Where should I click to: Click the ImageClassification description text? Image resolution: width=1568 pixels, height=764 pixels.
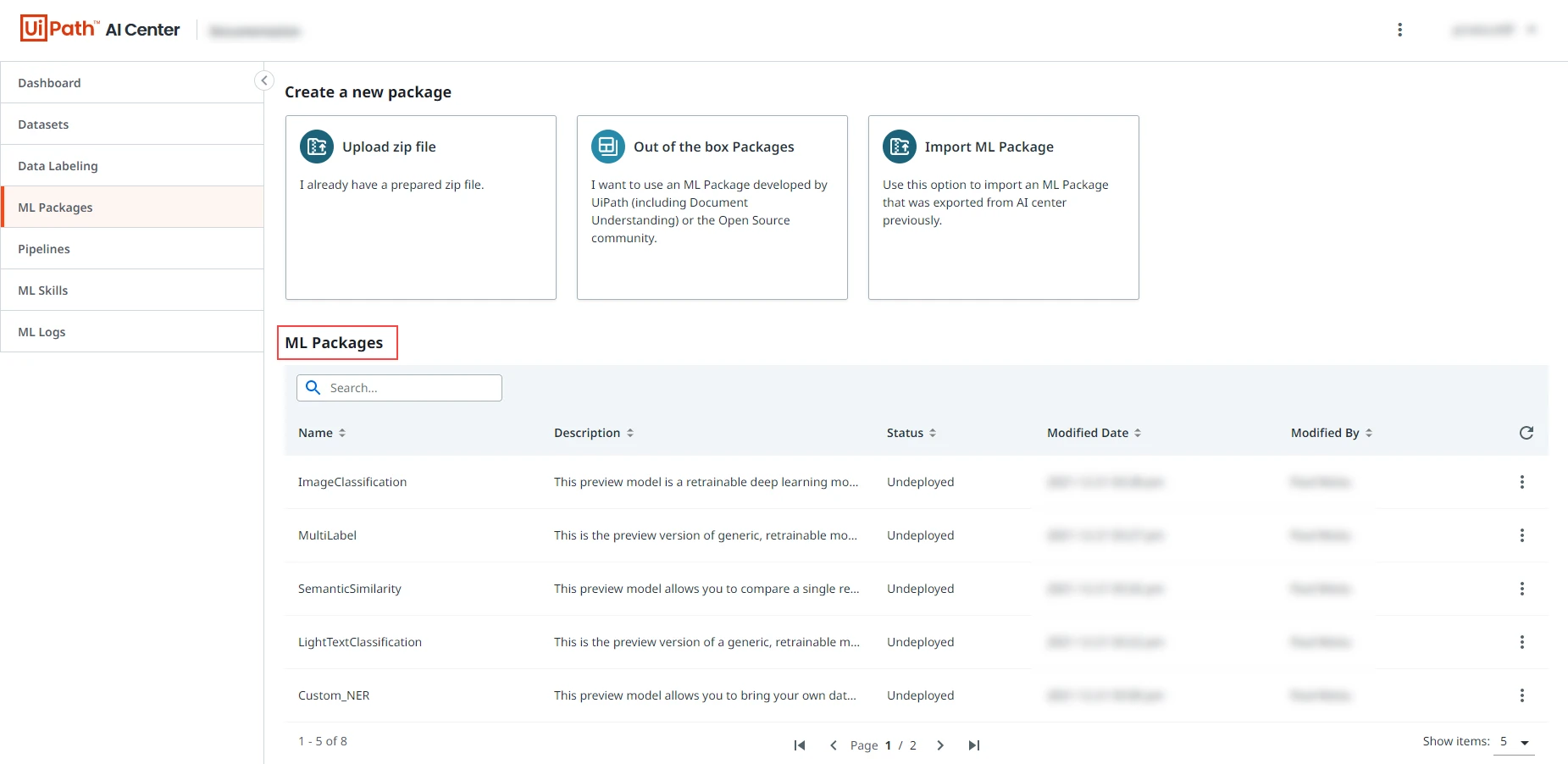[706, 482]
